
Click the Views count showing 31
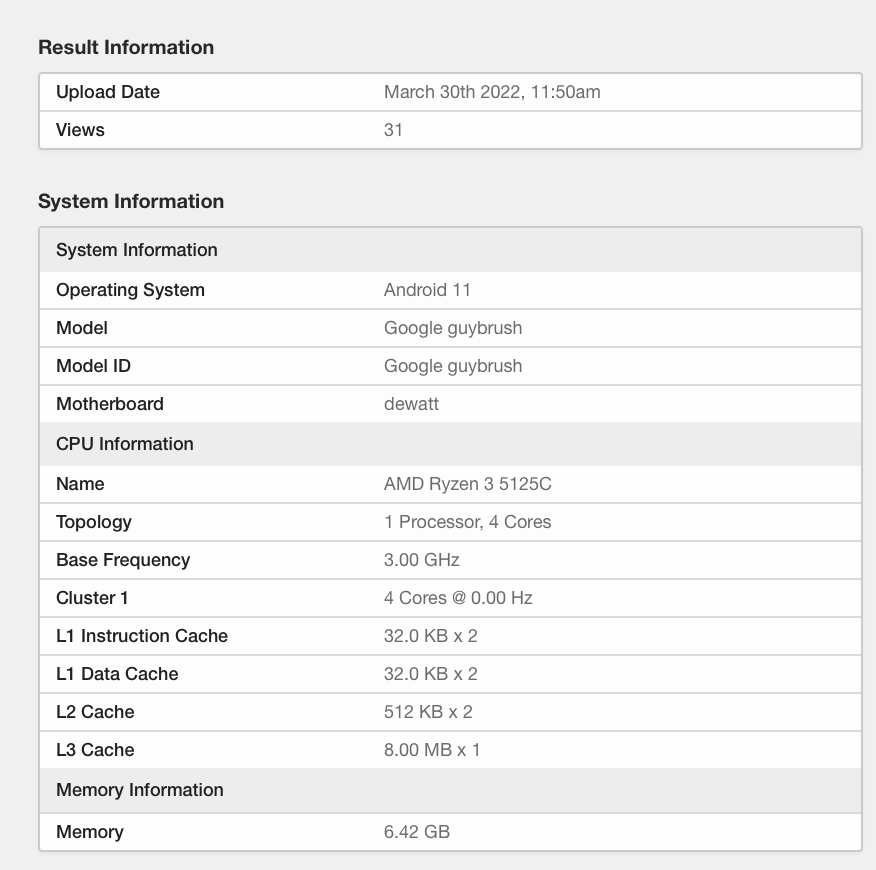pyautogui.click(x=393, y=130)
